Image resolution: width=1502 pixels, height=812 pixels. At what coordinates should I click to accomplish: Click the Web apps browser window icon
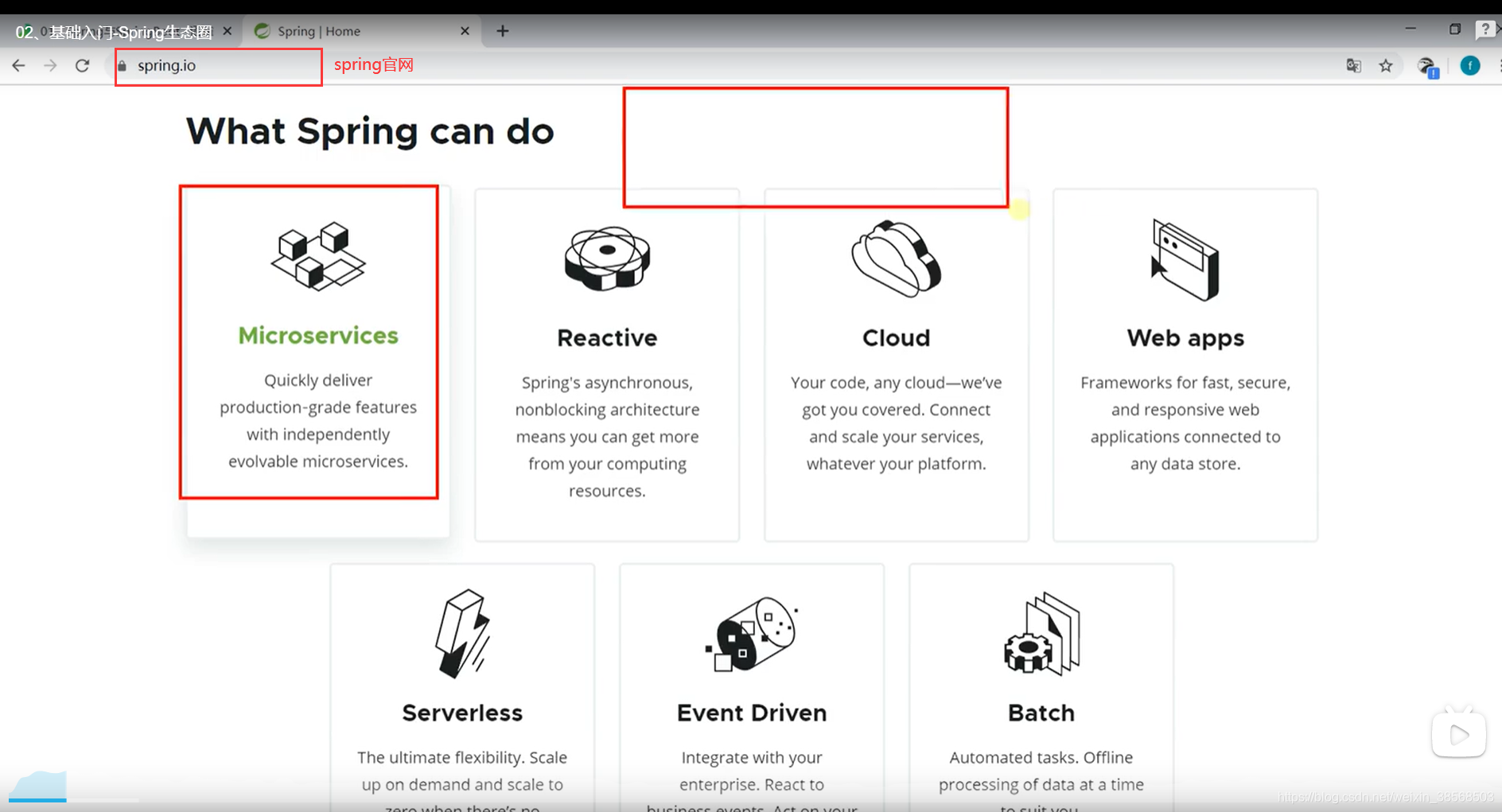(1185, 259)
